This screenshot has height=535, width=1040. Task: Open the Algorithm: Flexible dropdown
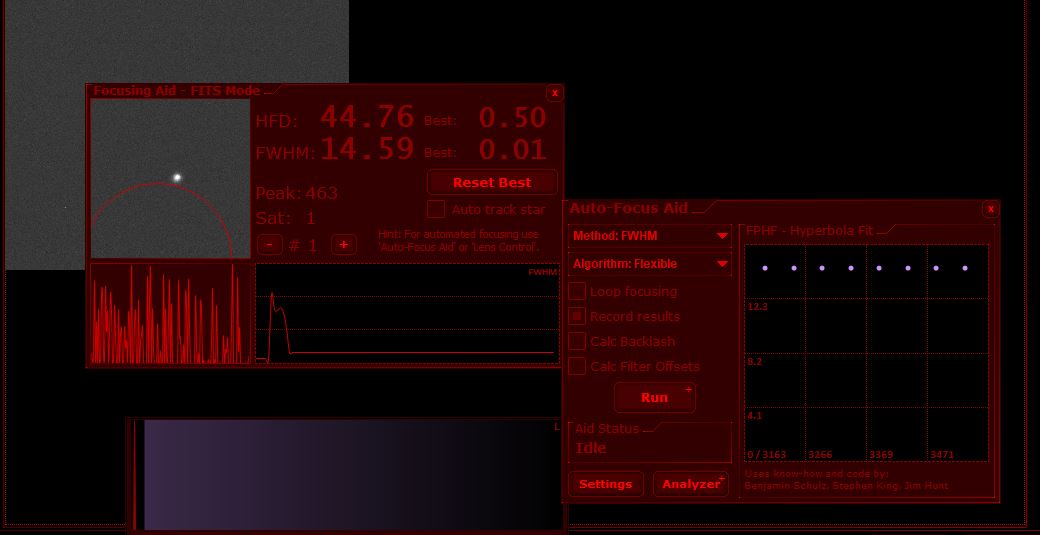click(x=650, y=264)
